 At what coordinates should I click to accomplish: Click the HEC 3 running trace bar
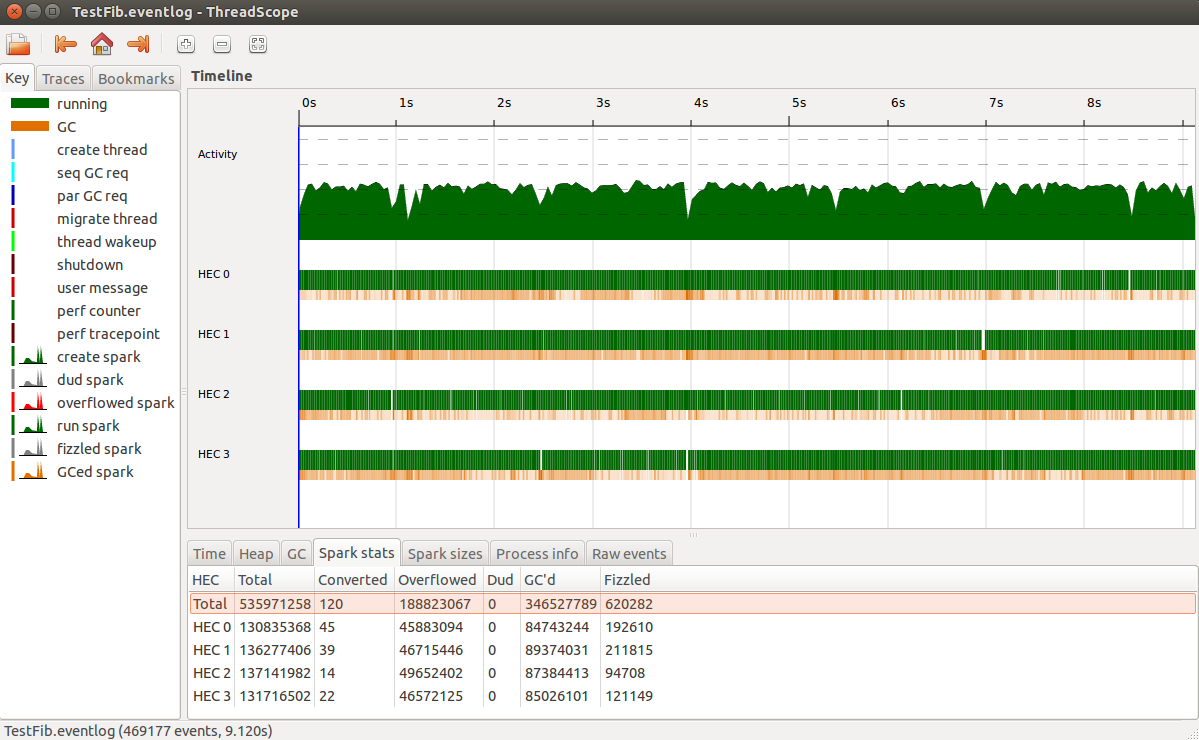click(746, 459)
